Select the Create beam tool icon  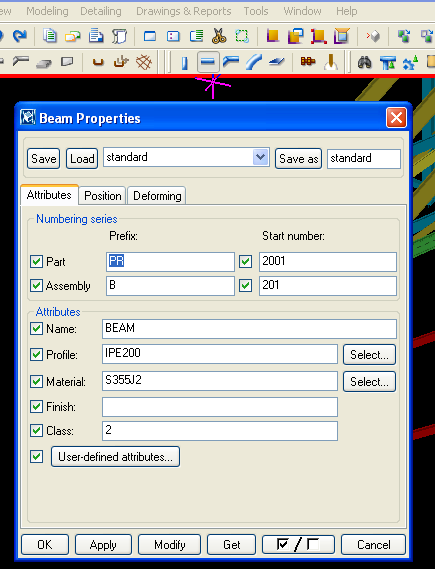pyautogui.click(x=208, y=62)
